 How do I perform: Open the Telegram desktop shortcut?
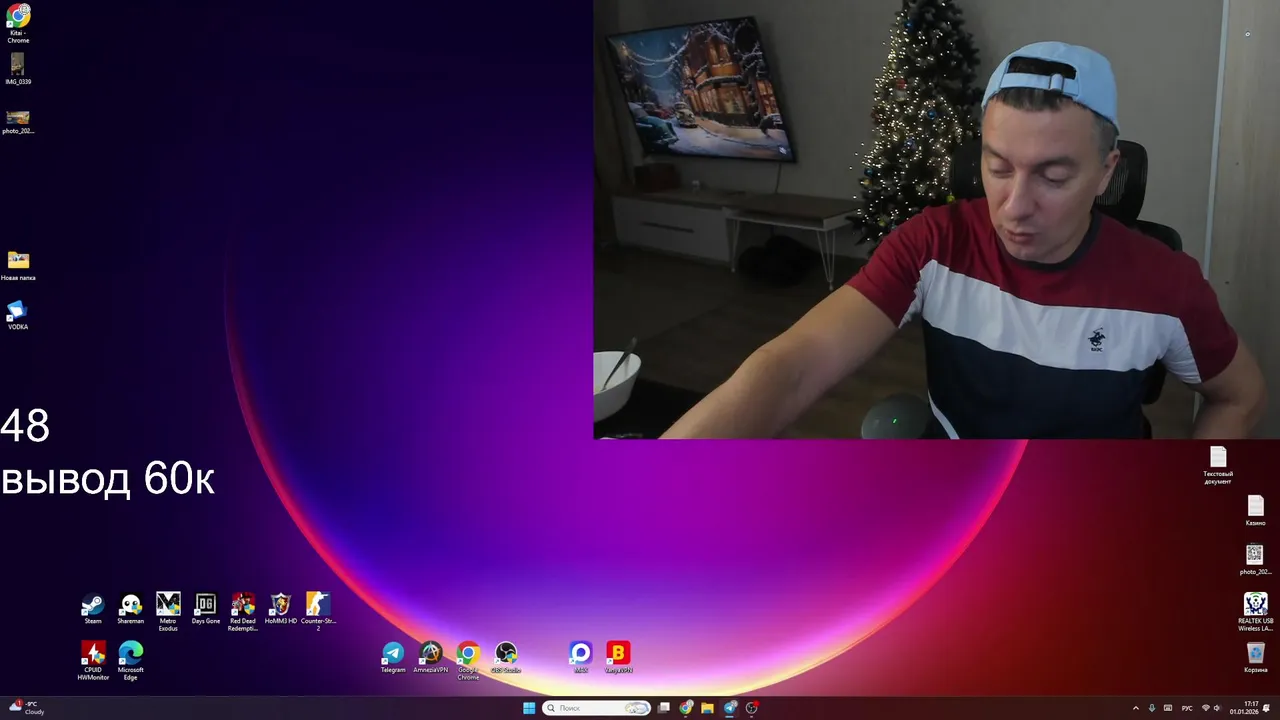pyautogui.click(x=393, y=658)
